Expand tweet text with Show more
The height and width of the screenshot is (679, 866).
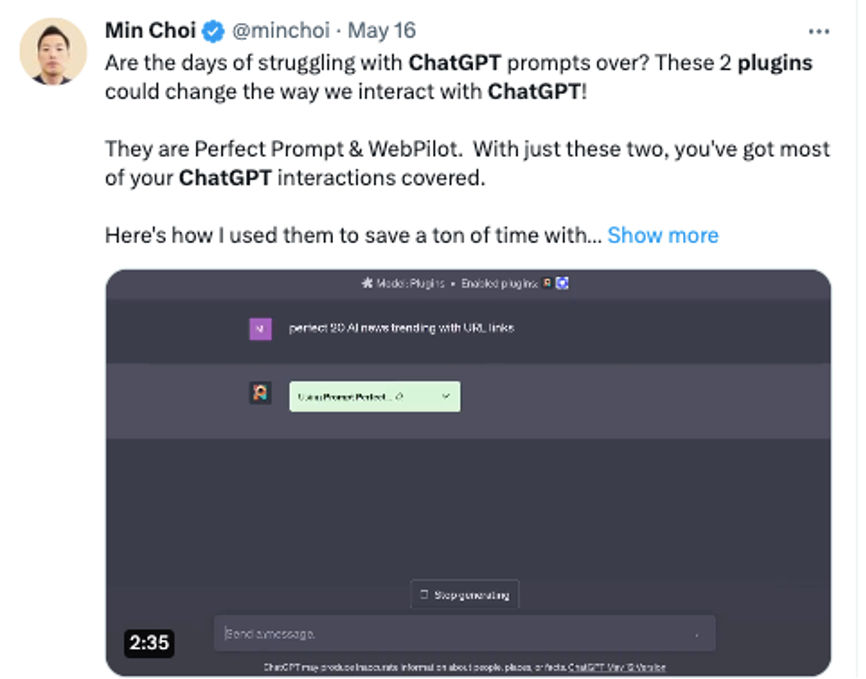tap(662, 235)
